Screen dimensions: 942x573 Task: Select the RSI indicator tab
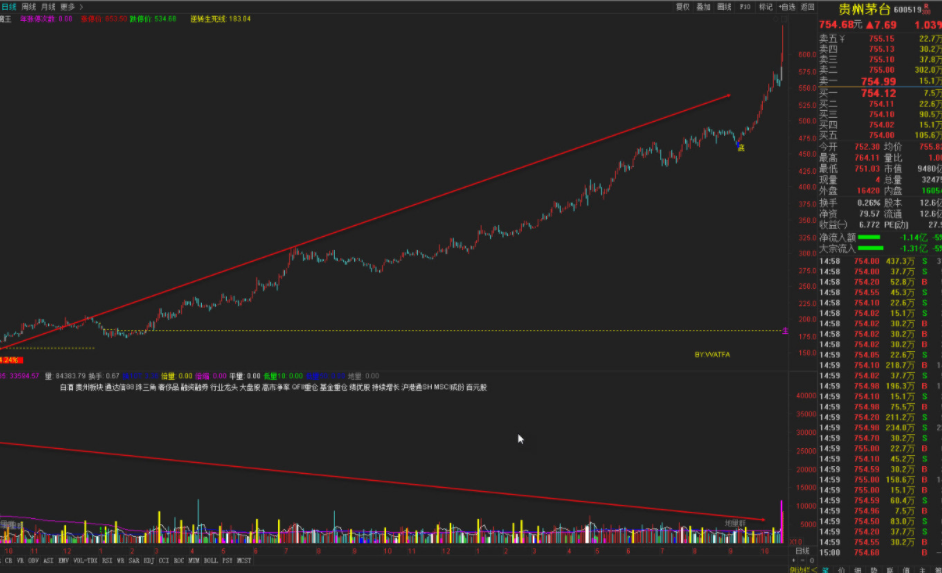pos(107,560)
